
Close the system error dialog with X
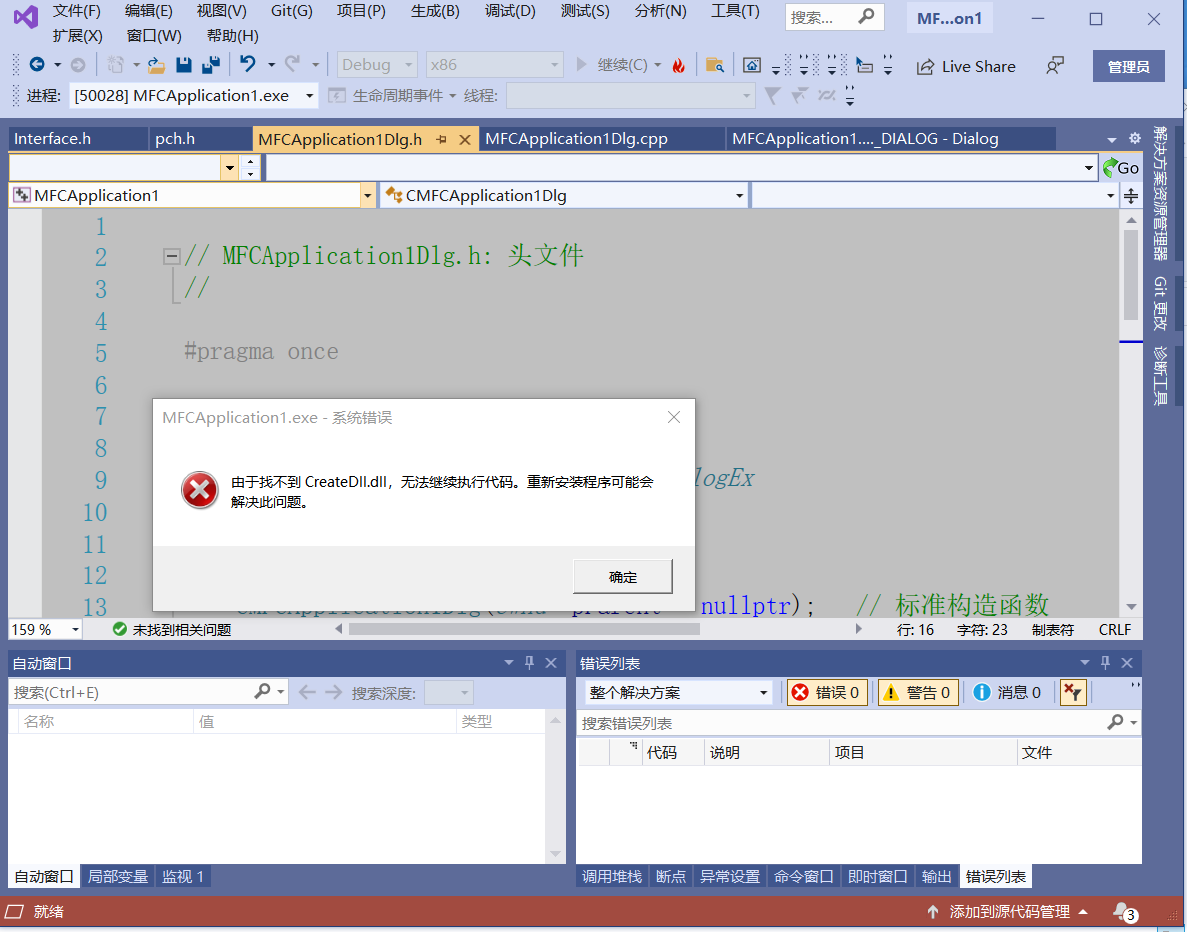click(x=674, y=417)
